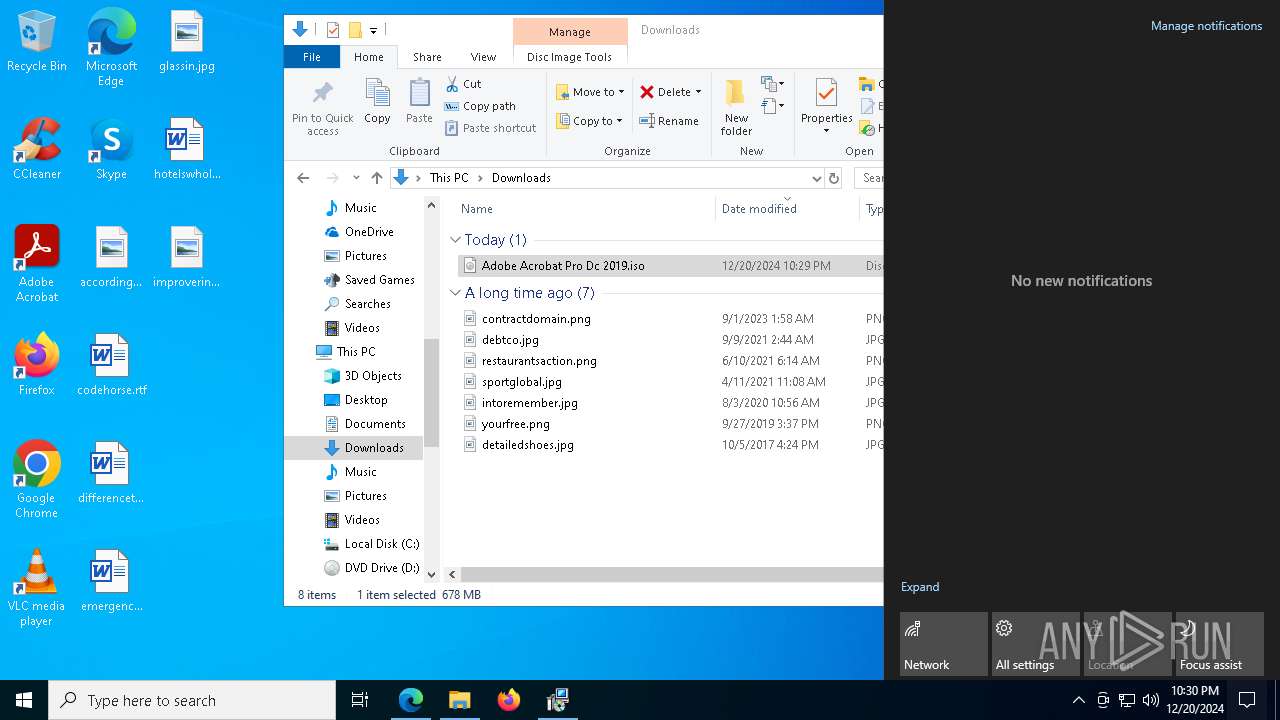The image size is (1280, 720).
Task: Open VLC media player desktop shortcut
Action: click(x=37, y=588)
